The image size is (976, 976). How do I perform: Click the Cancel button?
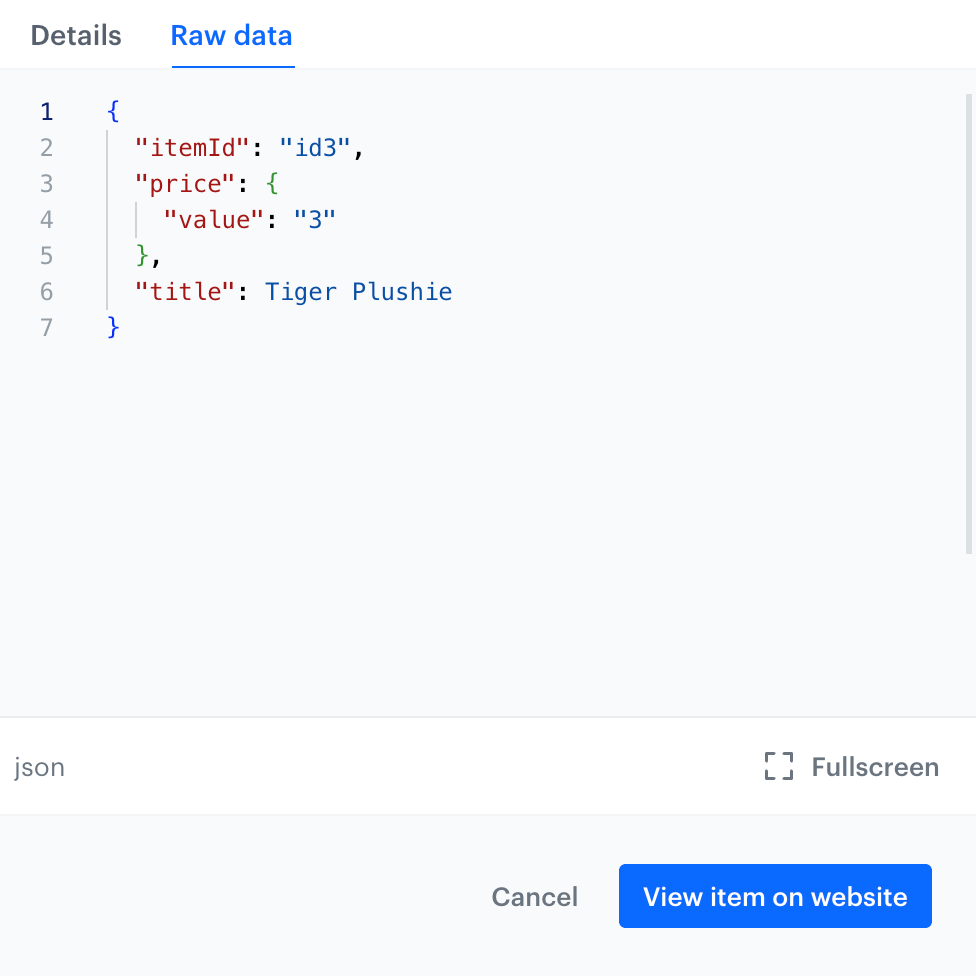point(534,896)
